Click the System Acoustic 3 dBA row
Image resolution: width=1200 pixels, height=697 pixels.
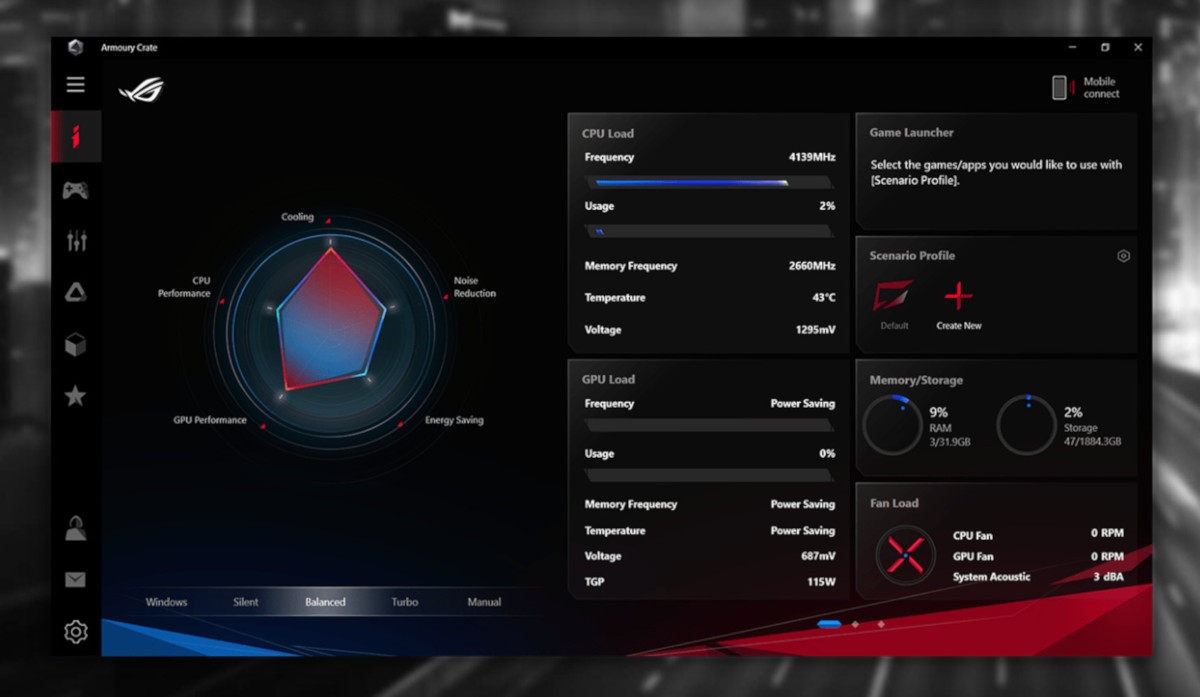point(1038,577)
